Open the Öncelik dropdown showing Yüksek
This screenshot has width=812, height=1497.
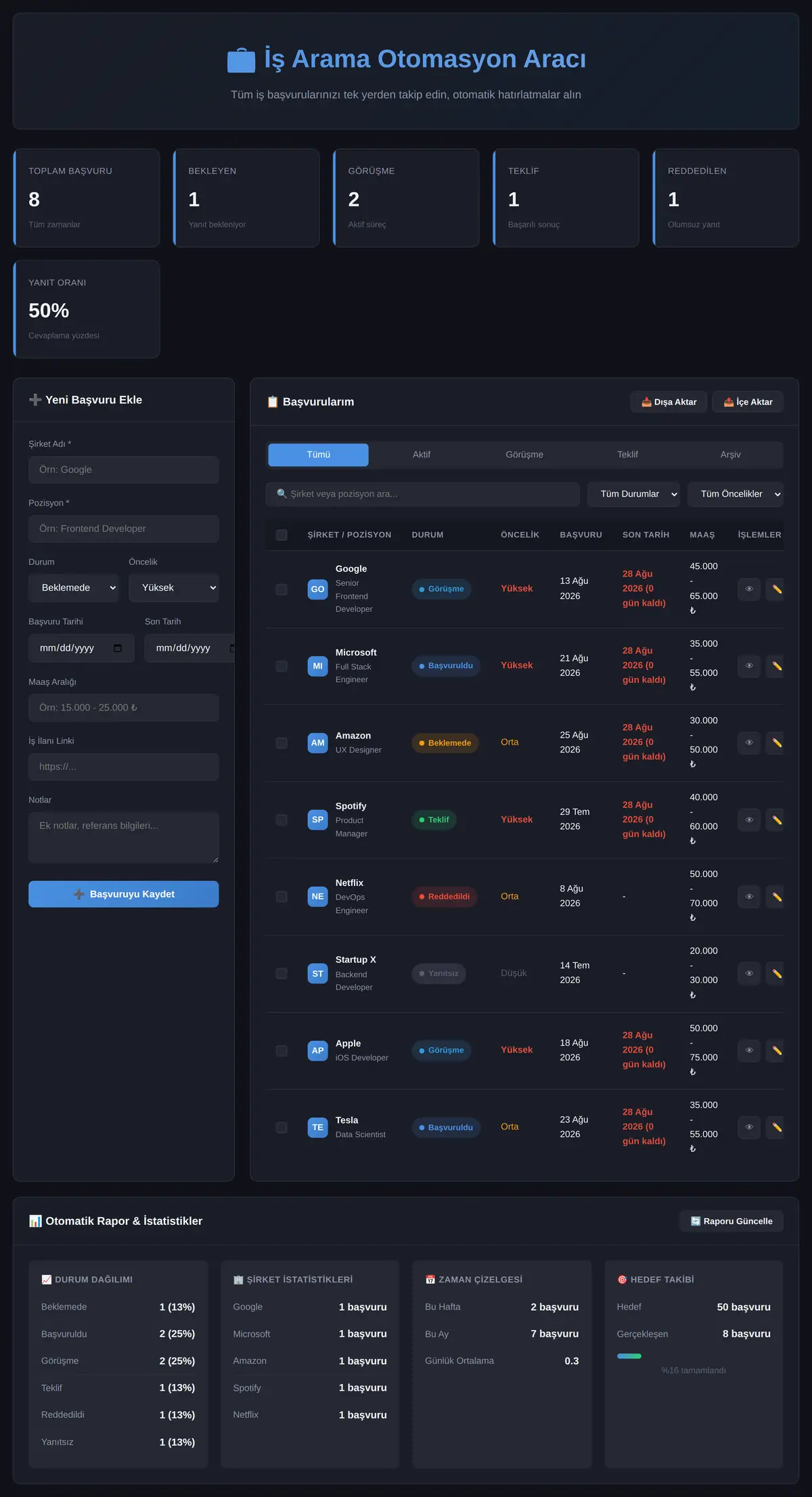(174, 587)
